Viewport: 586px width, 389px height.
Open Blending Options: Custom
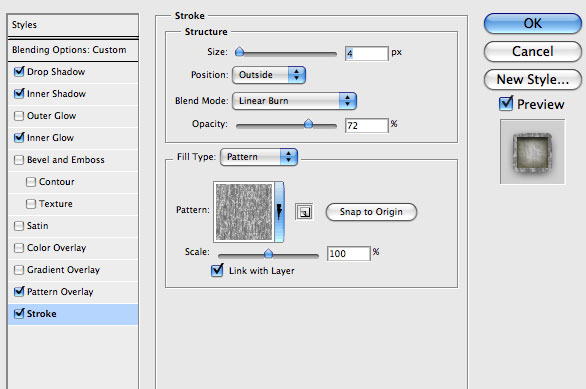[x=73, y=50]
